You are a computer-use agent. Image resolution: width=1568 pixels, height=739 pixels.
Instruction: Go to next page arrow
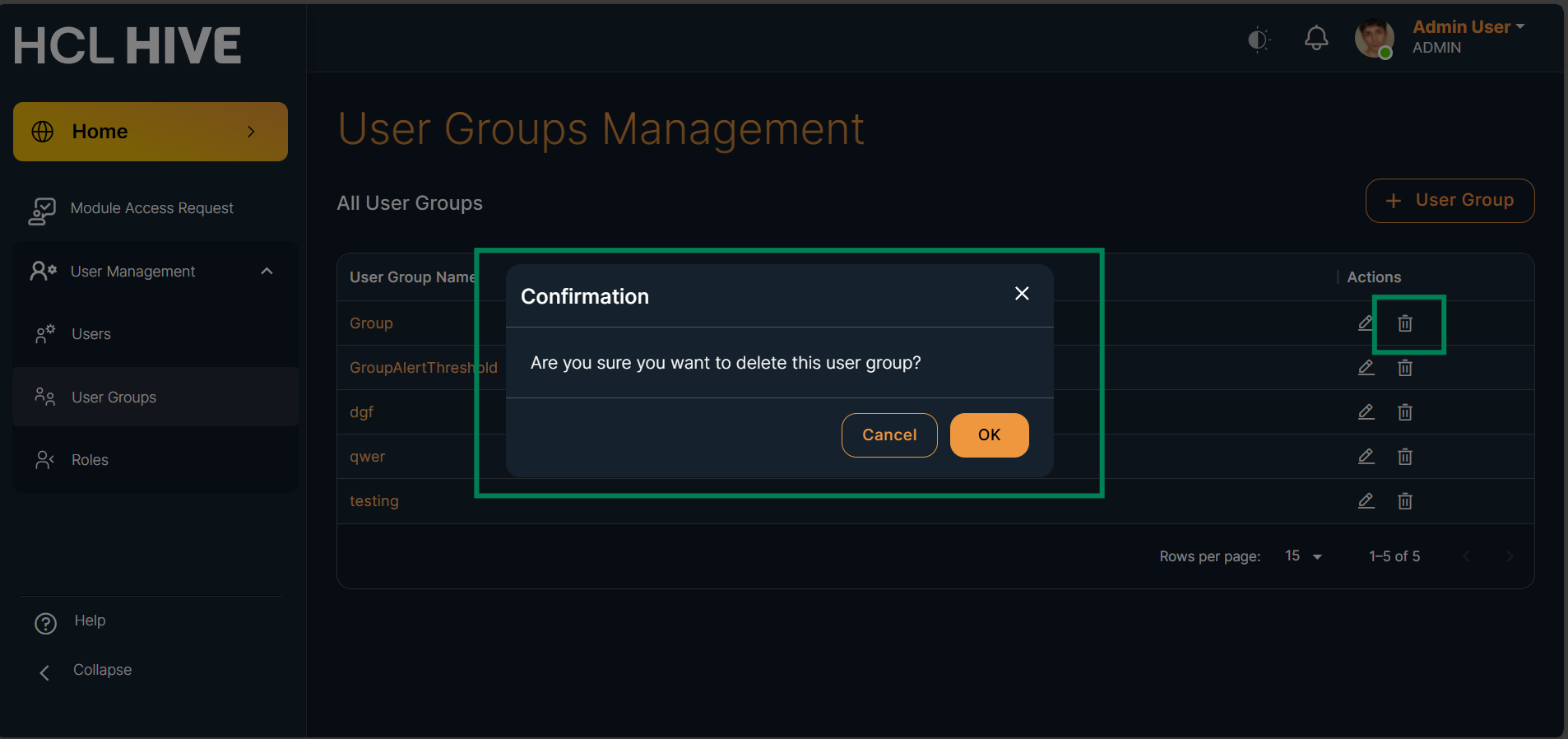1509,556
